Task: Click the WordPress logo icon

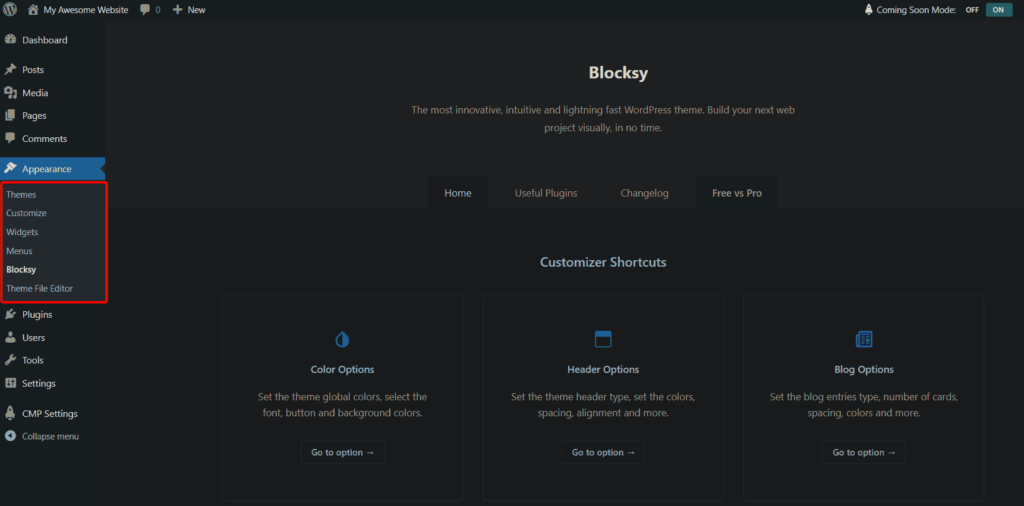Action: click(10, 9)
